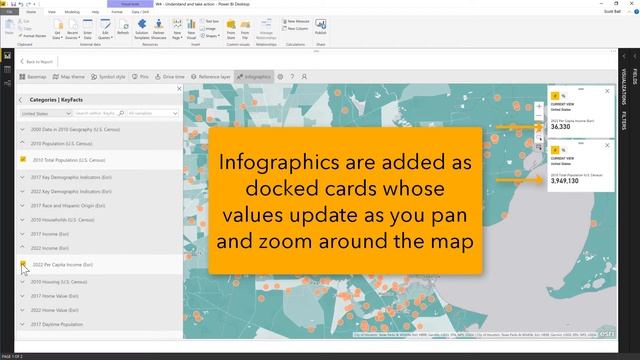Save the report from quick access toolbar
The width and height of the screenshot is (640, 360).
point(13,4)
